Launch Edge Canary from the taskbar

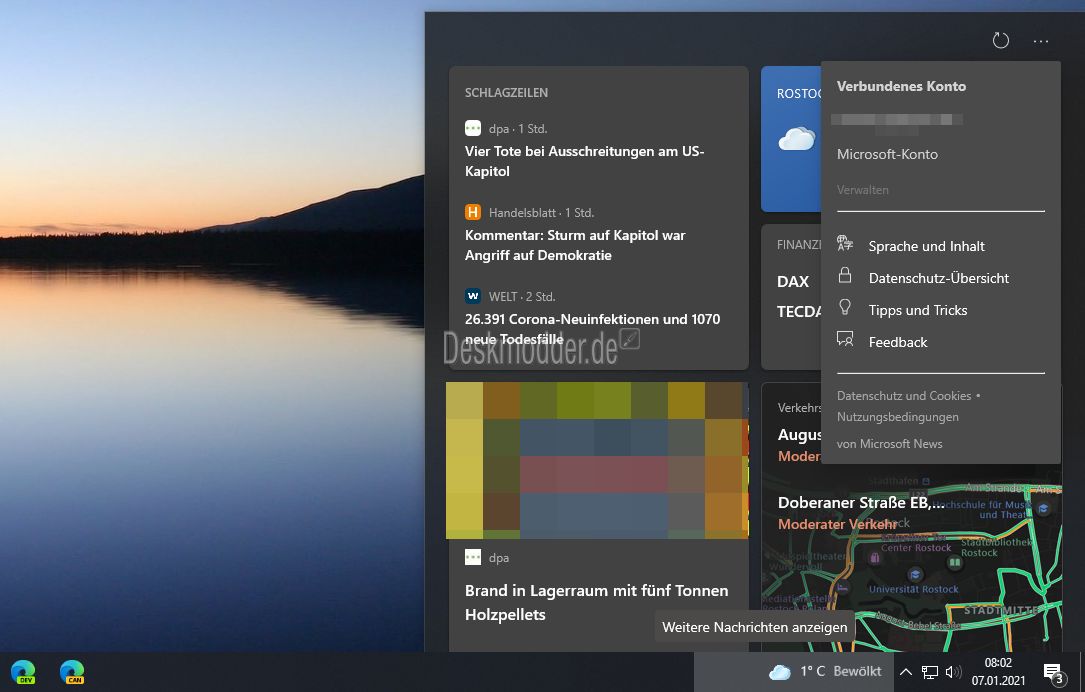click(x=71, y=672)
